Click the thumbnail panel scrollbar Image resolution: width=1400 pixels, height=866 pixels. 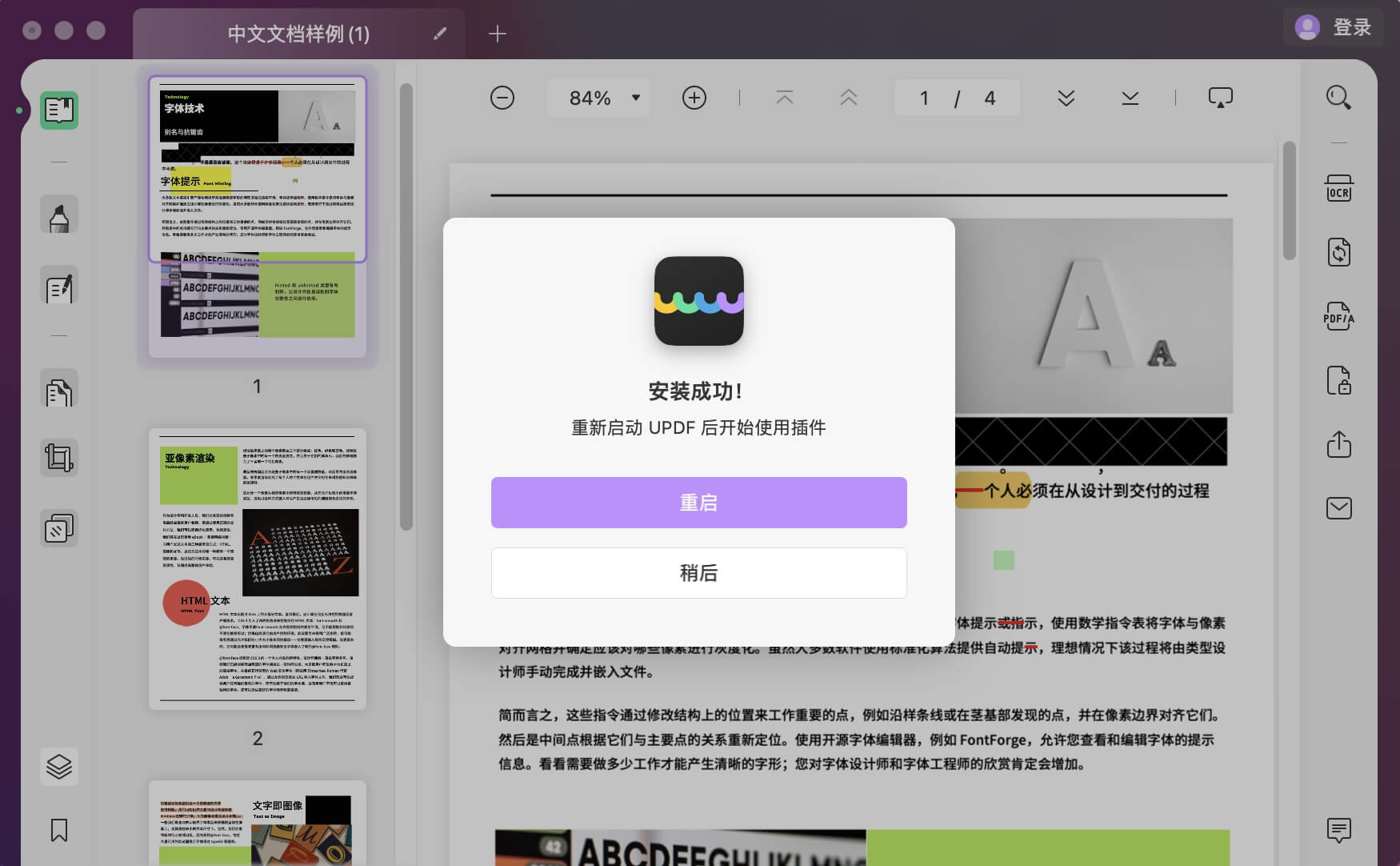coord(406,307)
